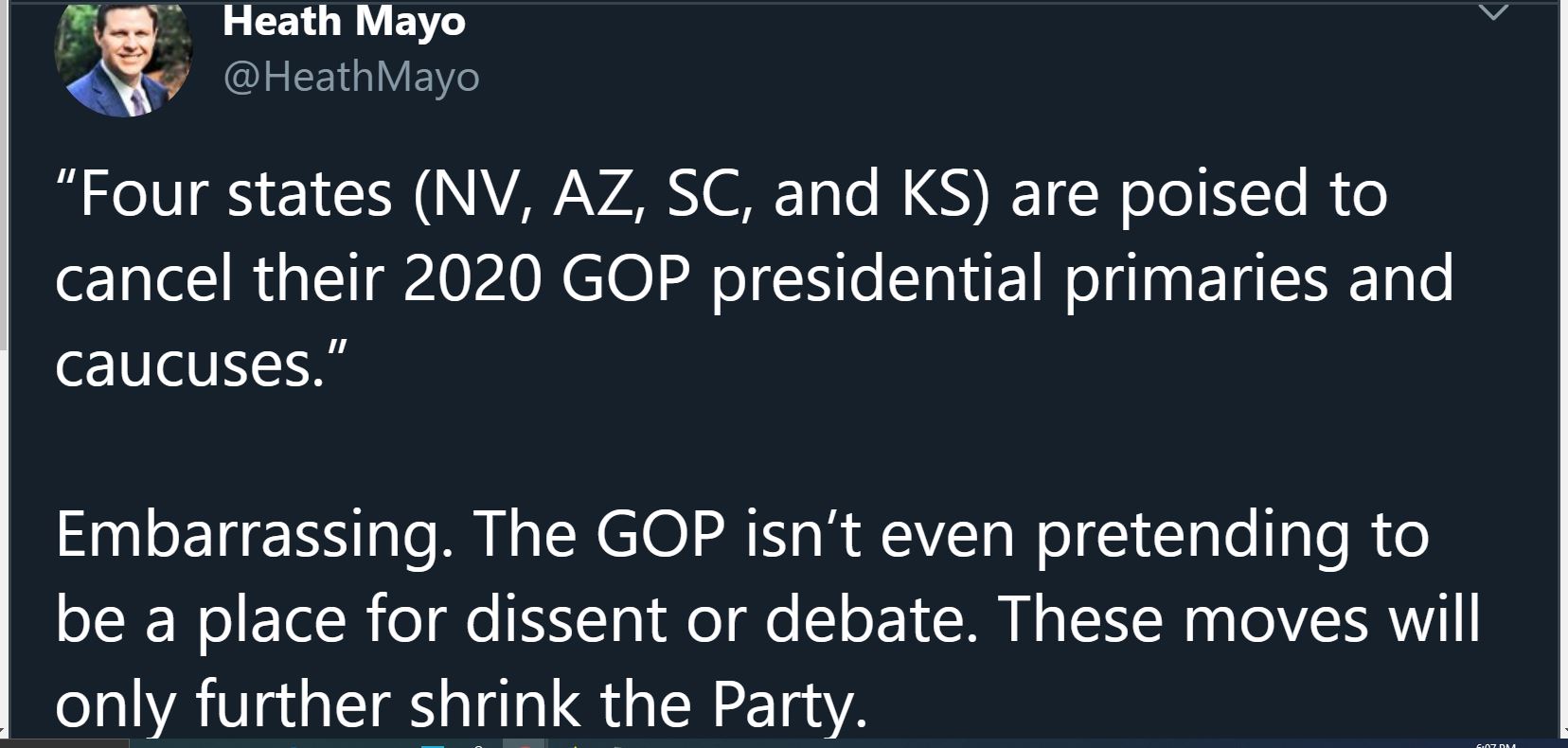Click the left vertical scrollbar thumb
Image resolution: width=1568 pixels, height=748 pixels.
[3, 175]
